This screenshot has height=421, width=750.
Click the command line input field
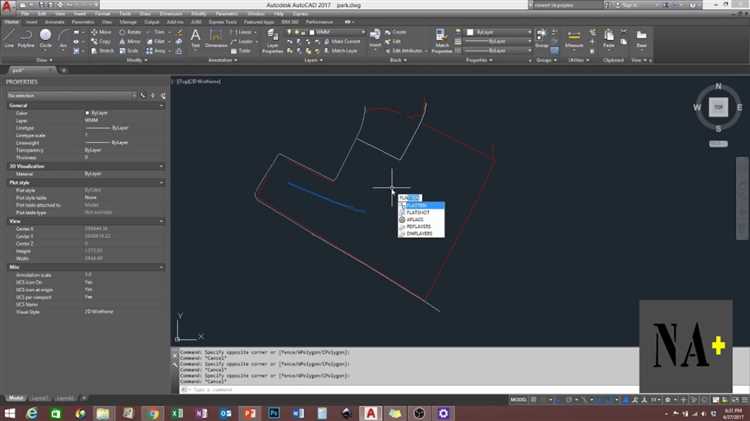pos(409,390)
